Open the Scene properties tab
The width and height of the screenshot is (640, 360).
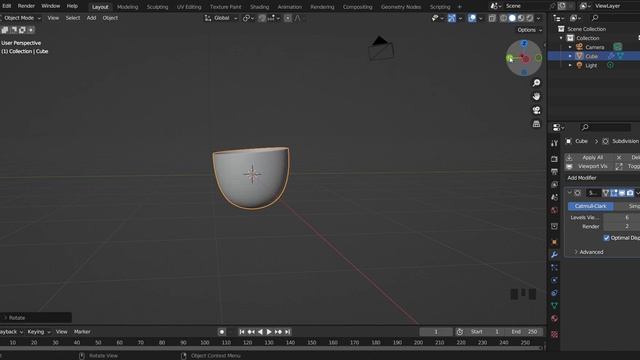click(554, 198)
